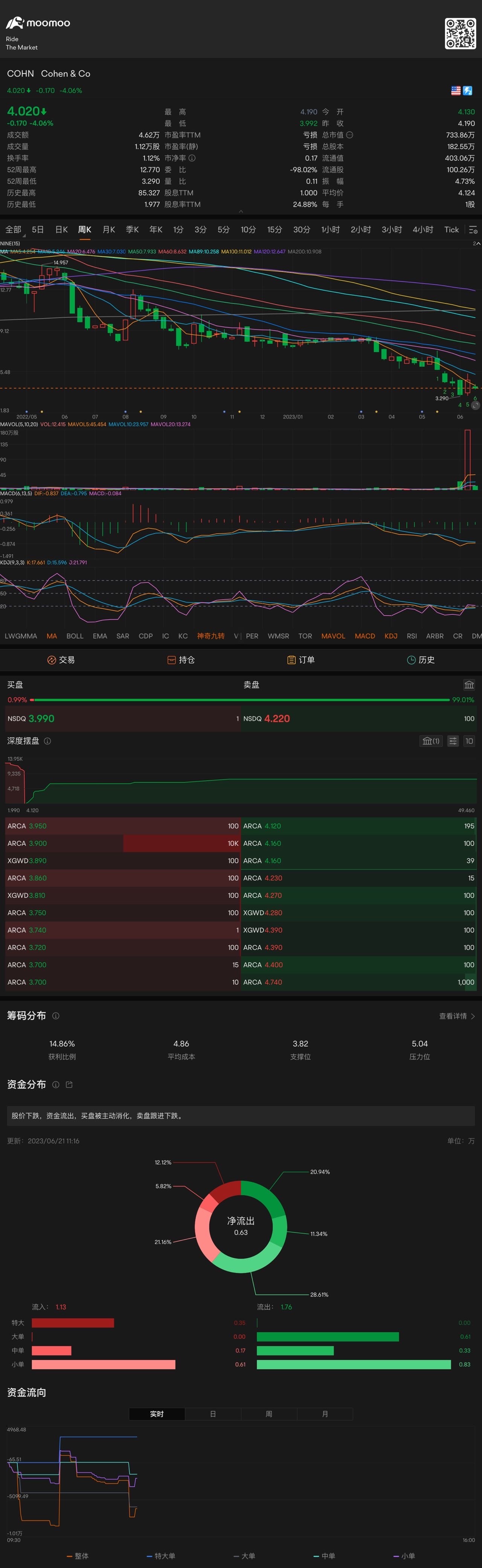The image size is (482, 1568).
Task: Select ARCA 4.120 ask row
Action: (358, 826)
